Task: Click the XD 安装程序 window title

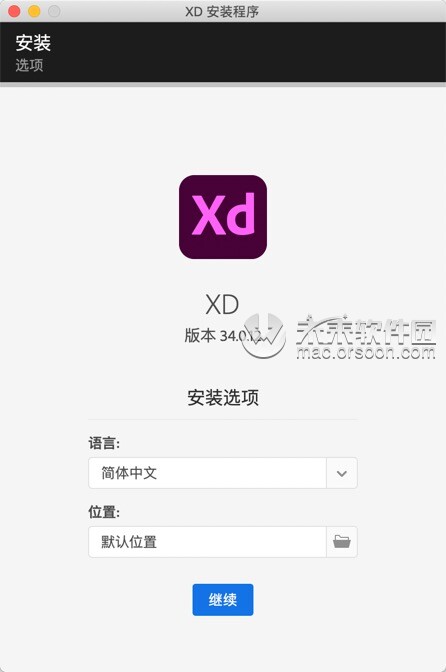Action: [222, 12]
